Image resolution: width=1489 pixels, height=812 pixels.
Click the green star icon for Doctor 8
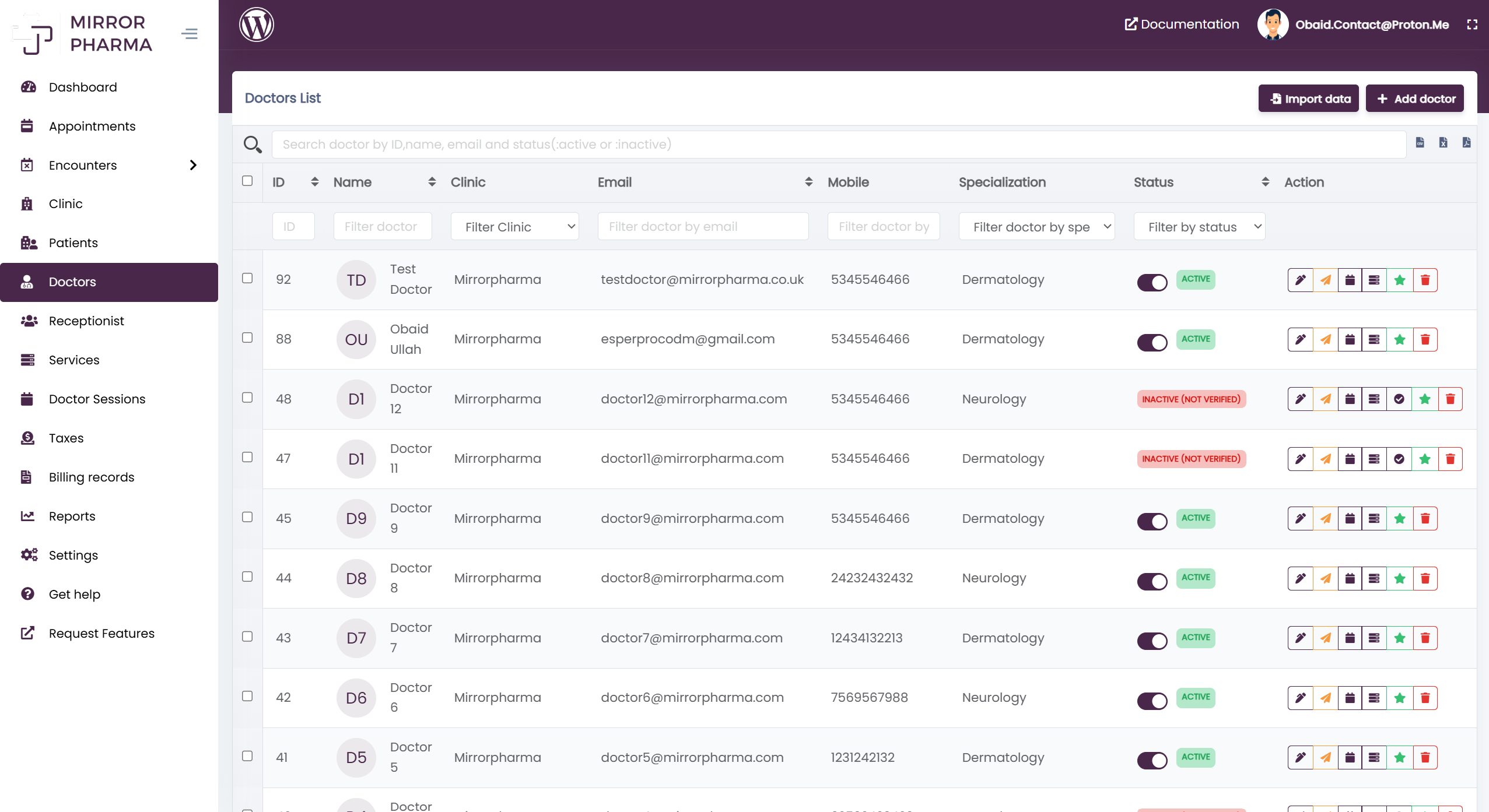click(x=1400, y=579)
